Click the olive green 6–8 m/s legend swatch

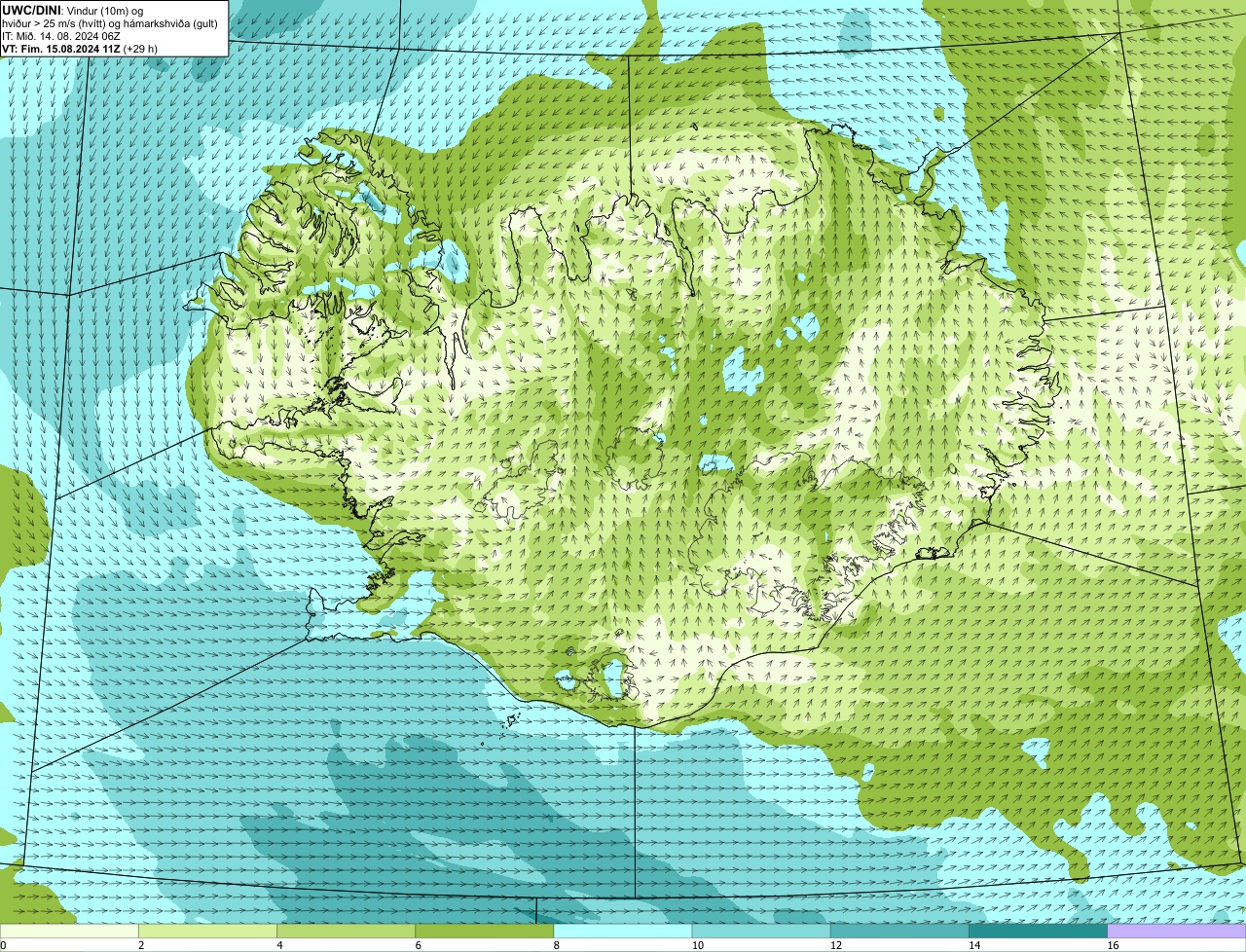click(x=485, y=931)
